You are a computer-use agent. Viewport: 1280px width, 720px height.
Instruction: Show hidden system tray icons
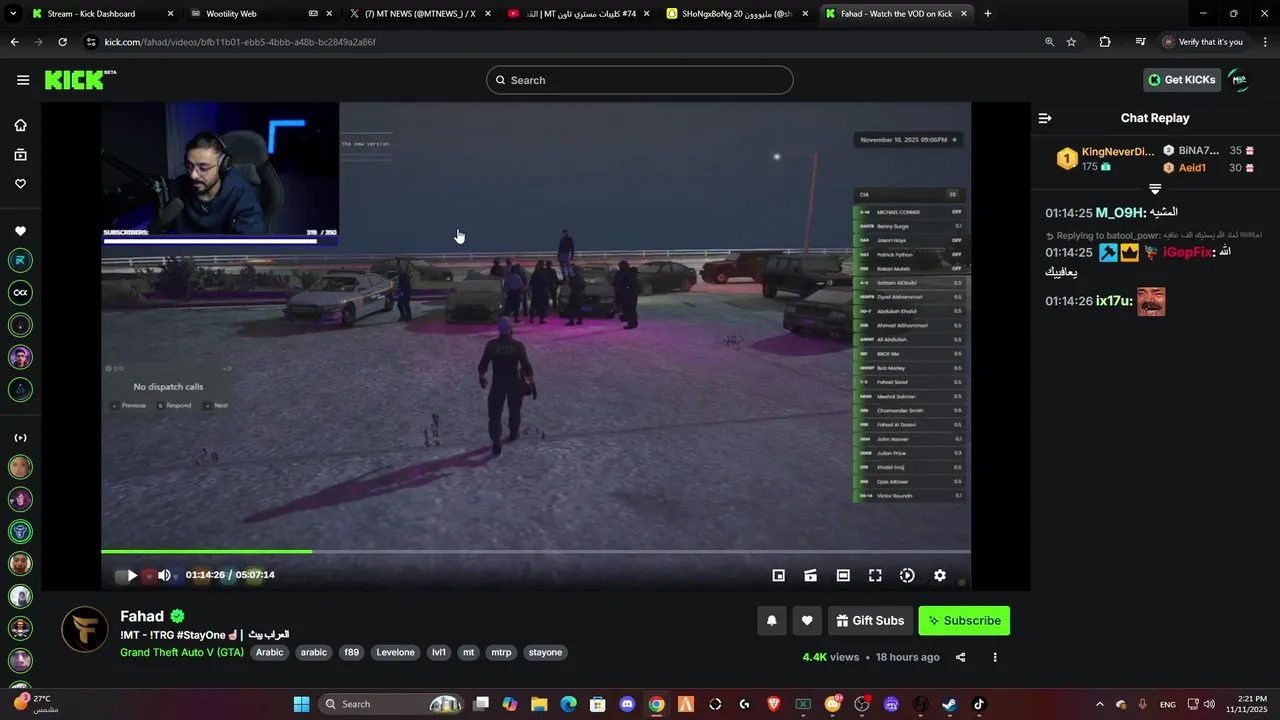[1100, 704]
